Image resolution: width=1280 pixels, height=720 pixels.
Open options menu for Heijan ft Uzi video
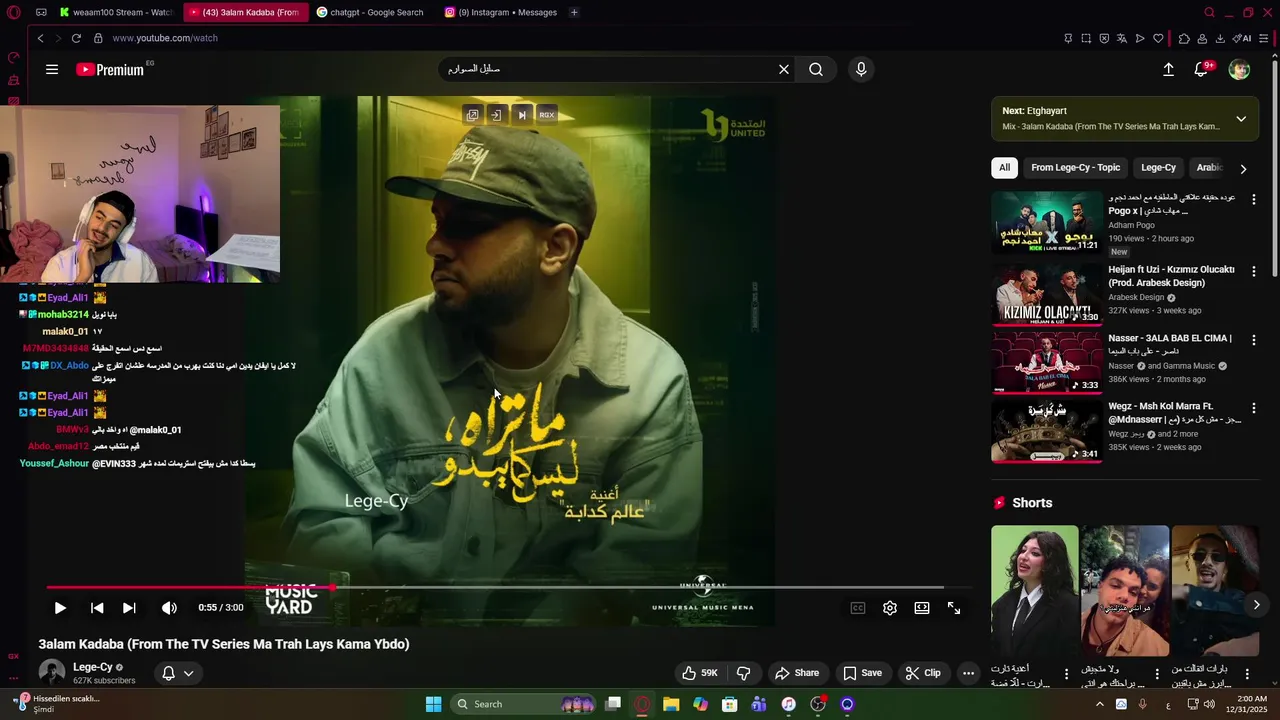1254,271
